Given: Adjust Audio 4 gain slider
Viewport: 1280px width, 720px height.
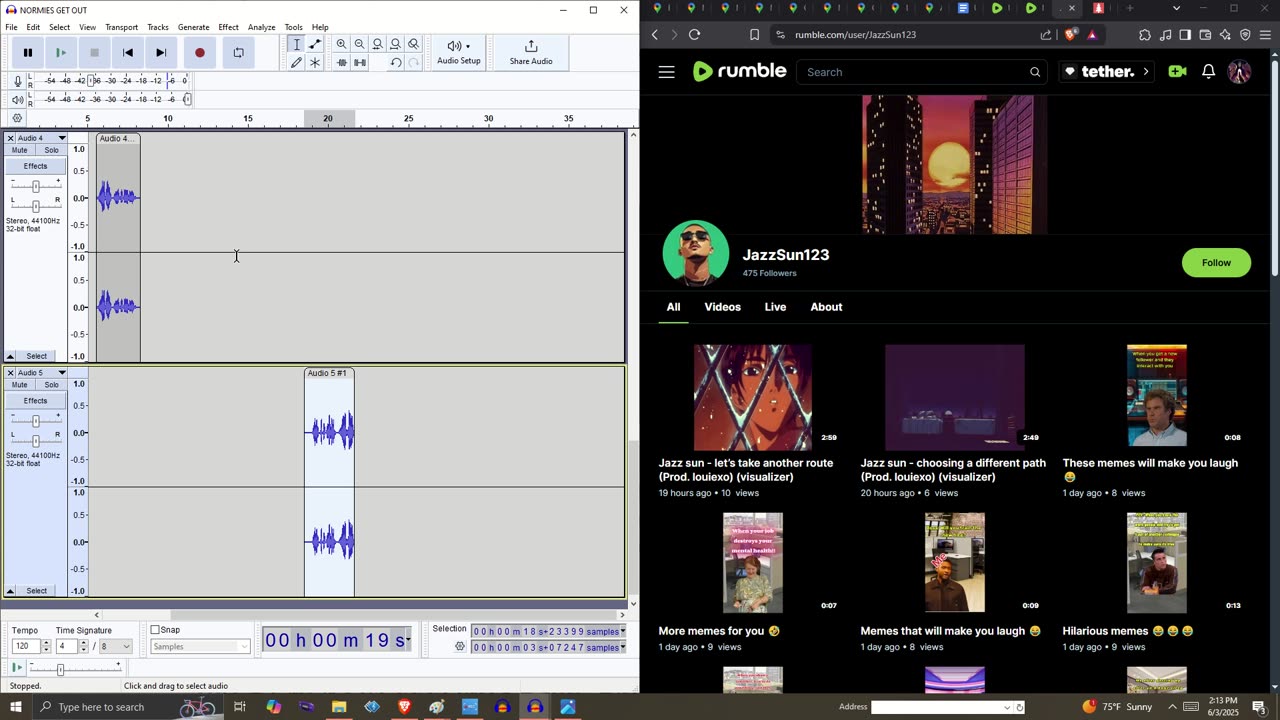Looking at the screenshot, I should pos(35,187).
